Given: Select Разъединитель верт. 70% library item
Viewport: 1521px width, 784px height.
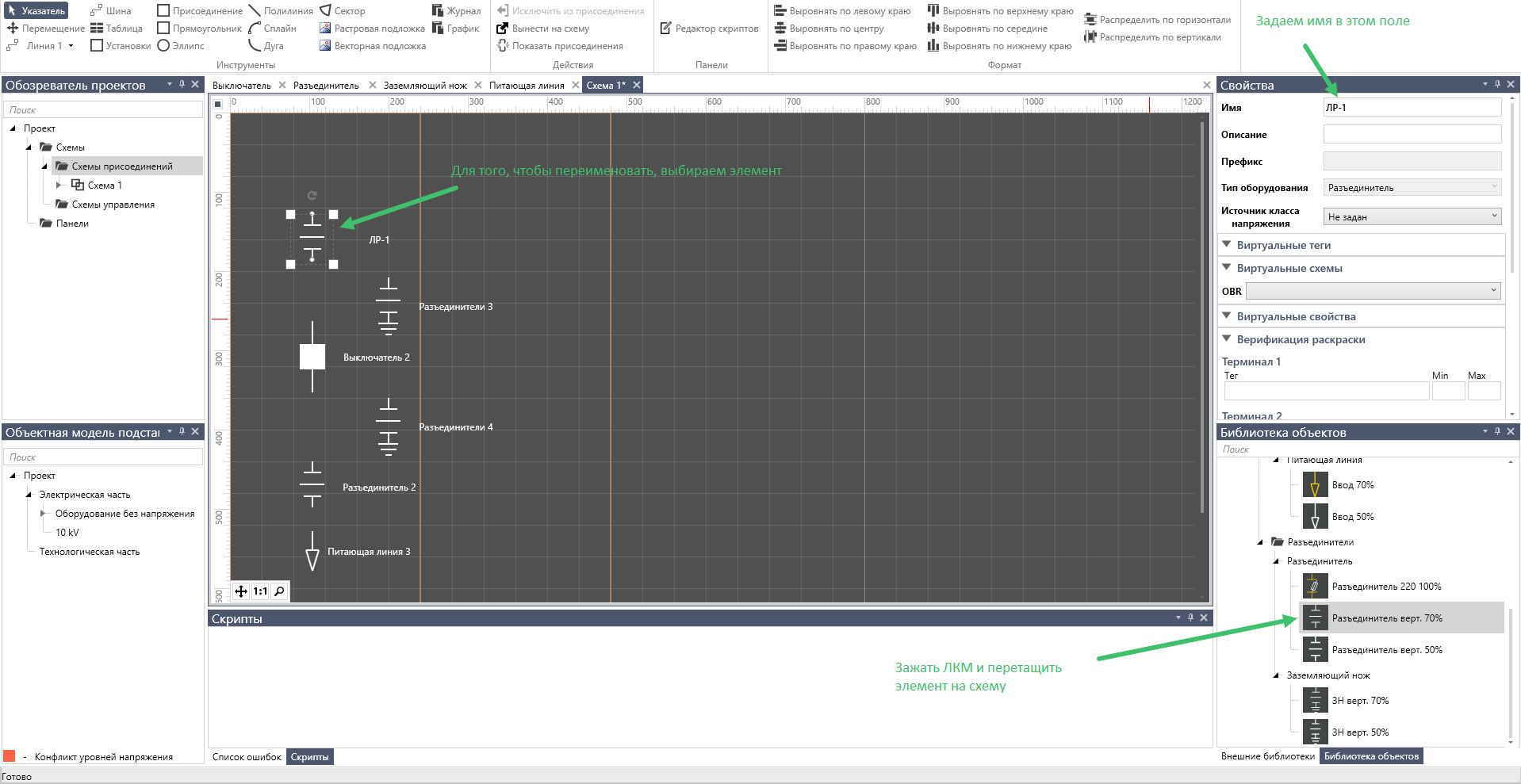Looking at the screenshot, I should coord(1402,618).
